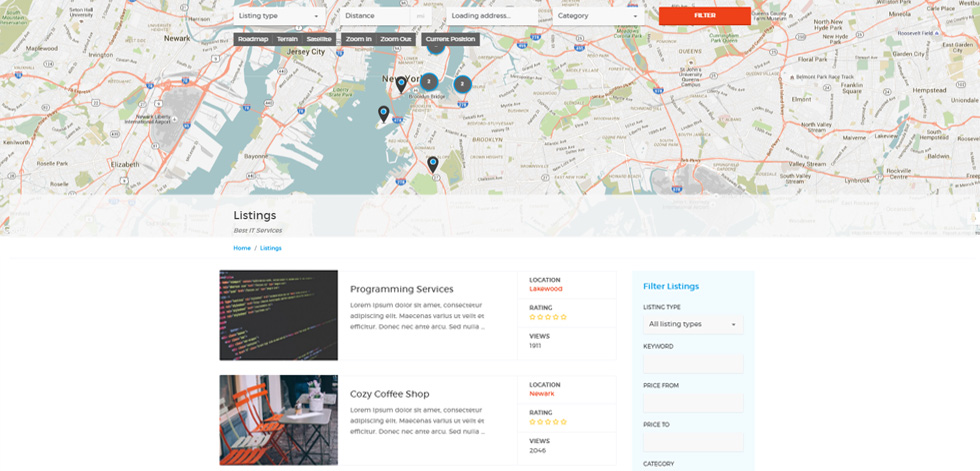Click the Newark location link
Image resolution: width=980 pixels, height=471 pixels.
coord(542,394)
